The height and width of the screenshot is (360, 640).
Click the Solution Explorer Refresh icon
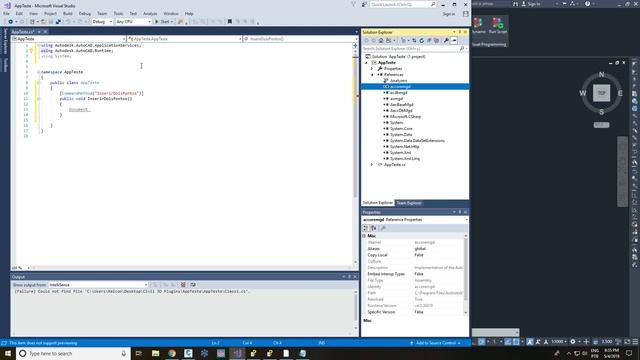click(x=422, y=40)
